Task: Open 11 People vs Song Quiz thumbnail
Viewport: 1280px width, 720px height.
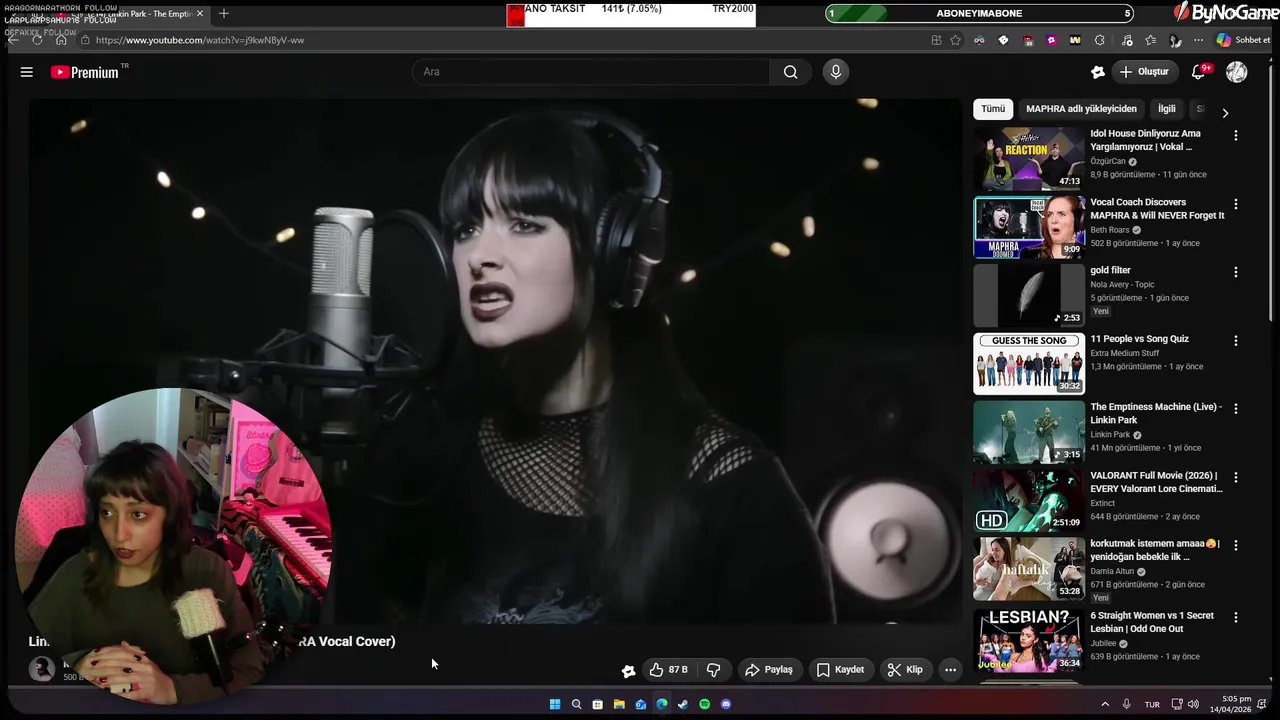Action: pyautogui.click(x=1029, y=364)
